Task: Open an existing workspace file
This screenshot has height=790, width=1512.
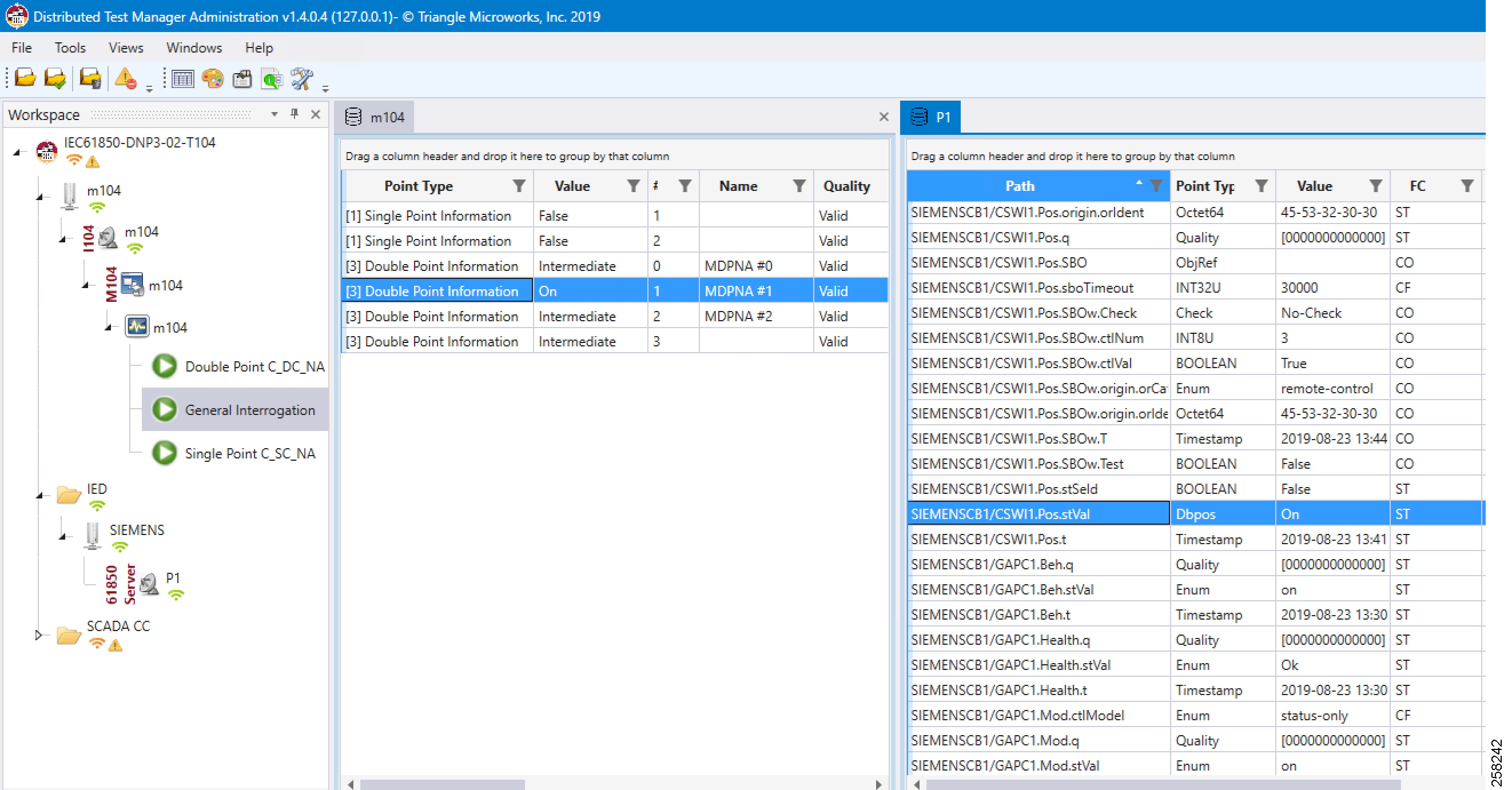Action: pyautogui.click(x=25, y=78)
